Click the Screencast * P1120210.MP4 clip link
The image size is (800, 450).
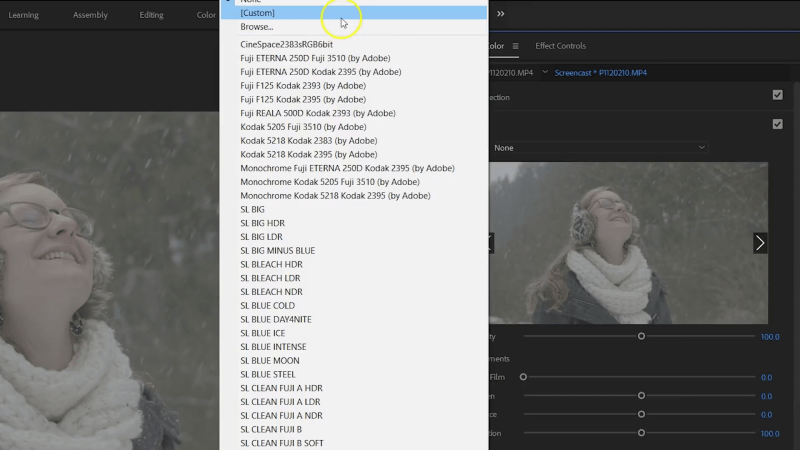[601, 73]
